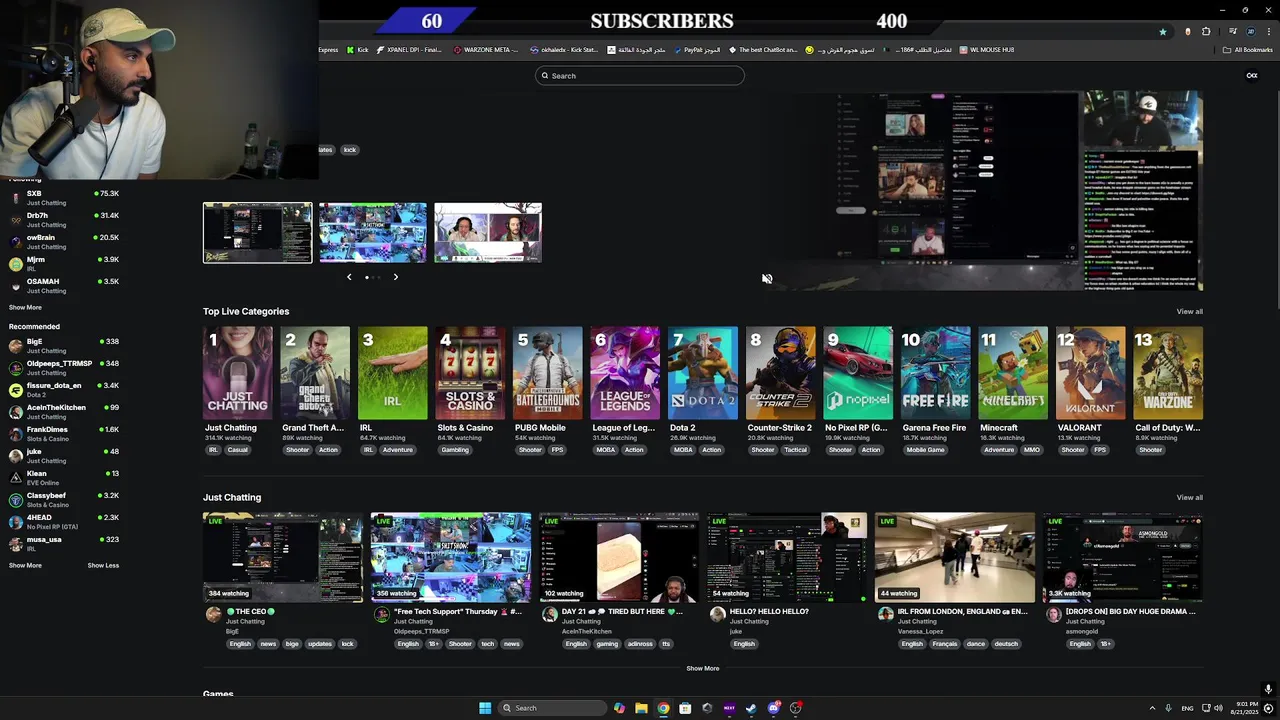Open Minecraft category card
This screenshot has width=1280, height=720.
coord(1013,373)
